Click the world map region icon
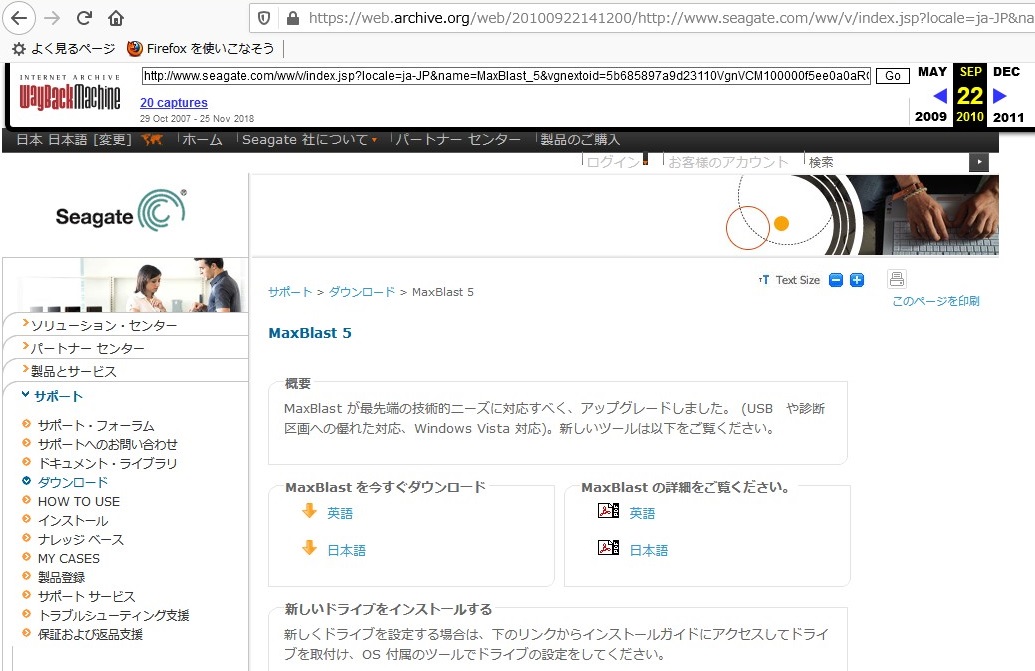 click(152, 139)
